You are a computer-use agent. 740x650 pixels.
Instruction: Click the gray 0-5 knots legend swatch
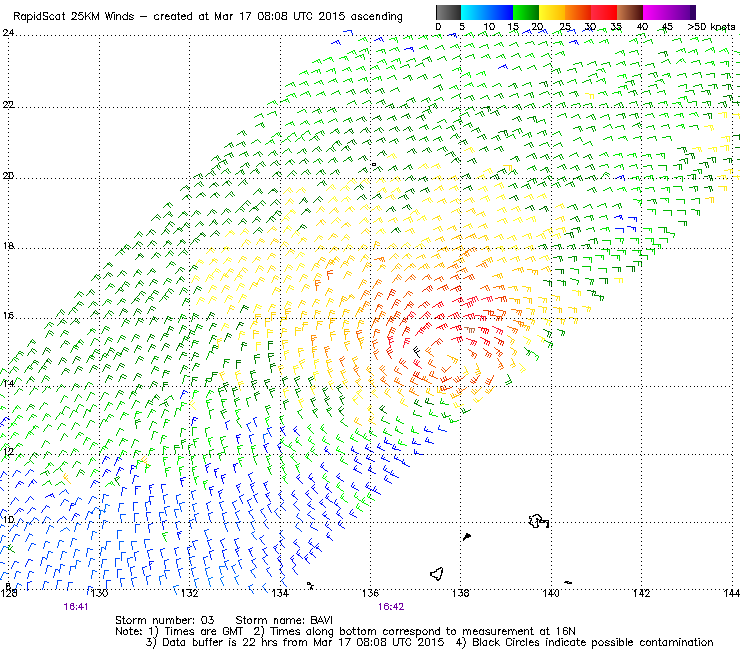coord(448,12)
